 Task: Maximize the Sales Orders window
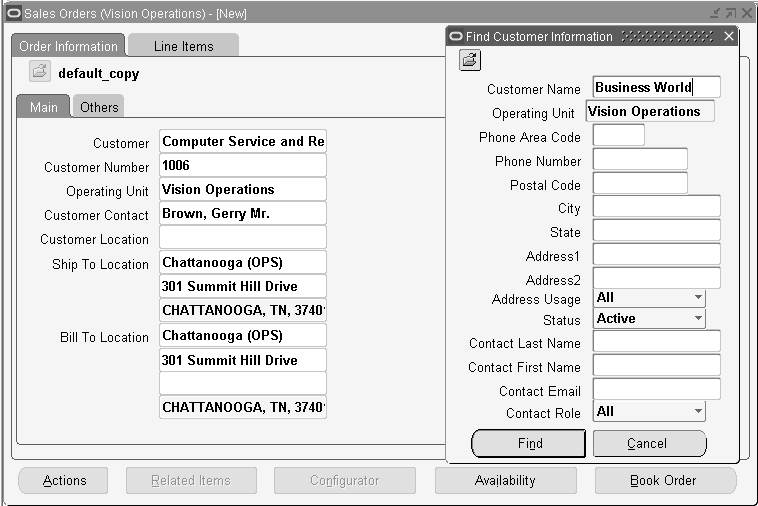(730, 14)
